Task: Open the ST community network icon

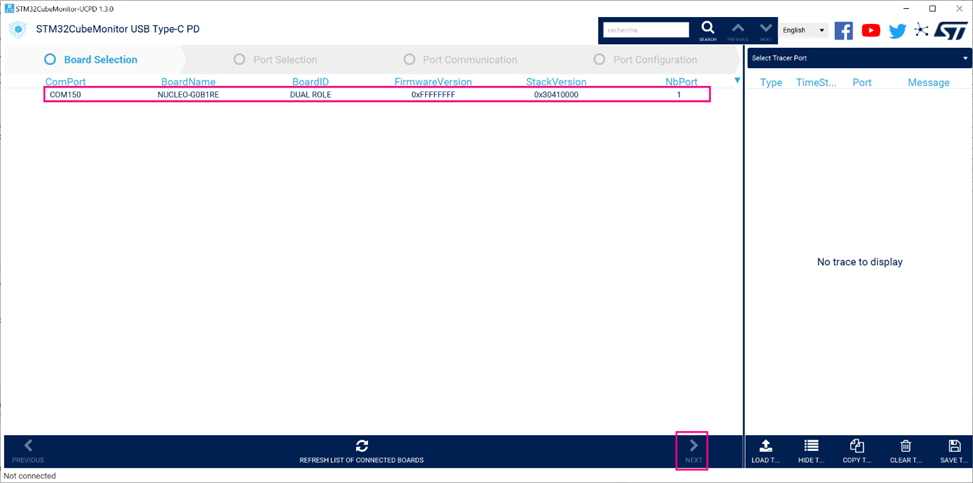Action: pos(921,30)
